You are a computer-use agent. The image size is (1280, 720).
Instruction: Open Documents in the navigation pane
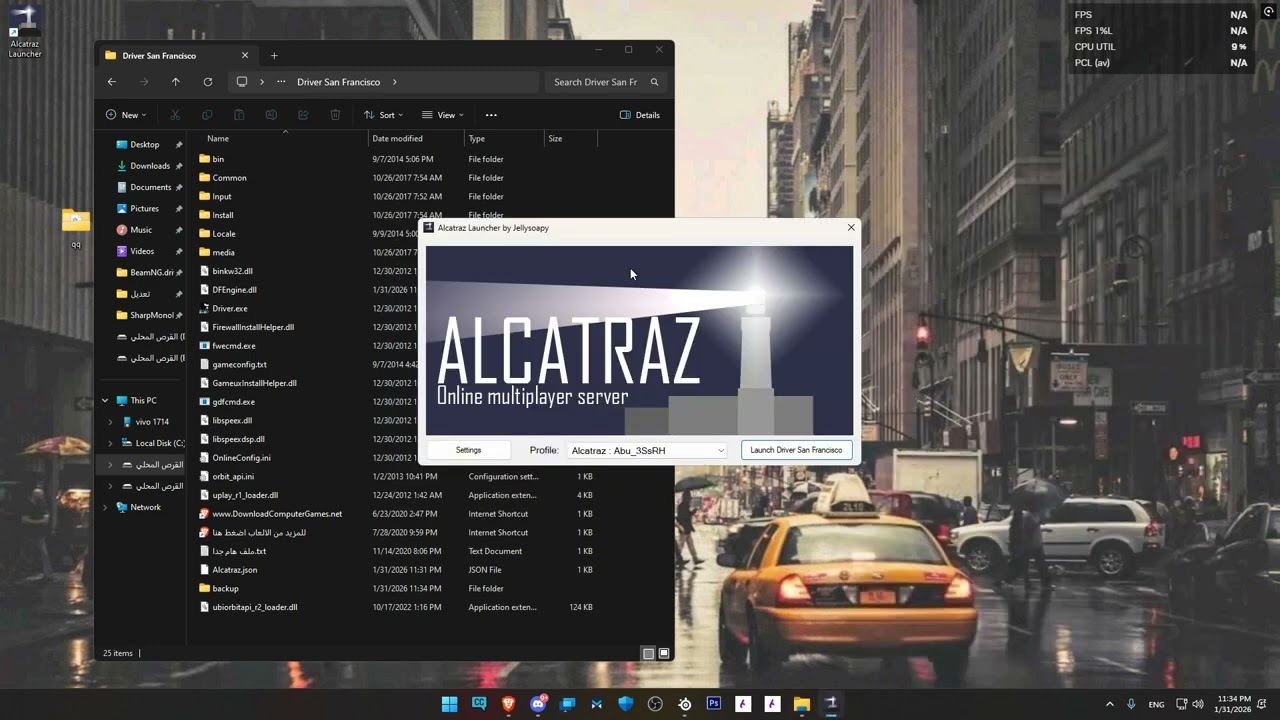tap(150, 187)
